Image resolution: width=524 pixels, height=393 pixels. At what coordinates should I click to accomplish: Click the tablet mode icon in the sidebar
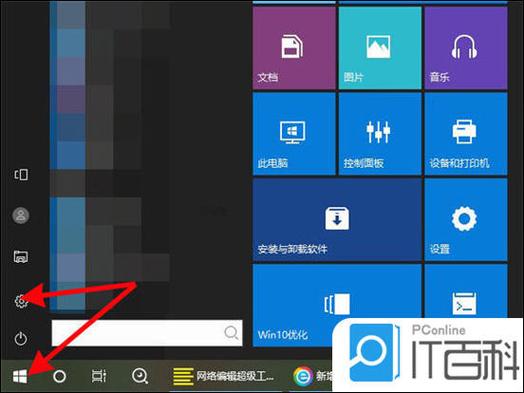(x=21, y=174)
